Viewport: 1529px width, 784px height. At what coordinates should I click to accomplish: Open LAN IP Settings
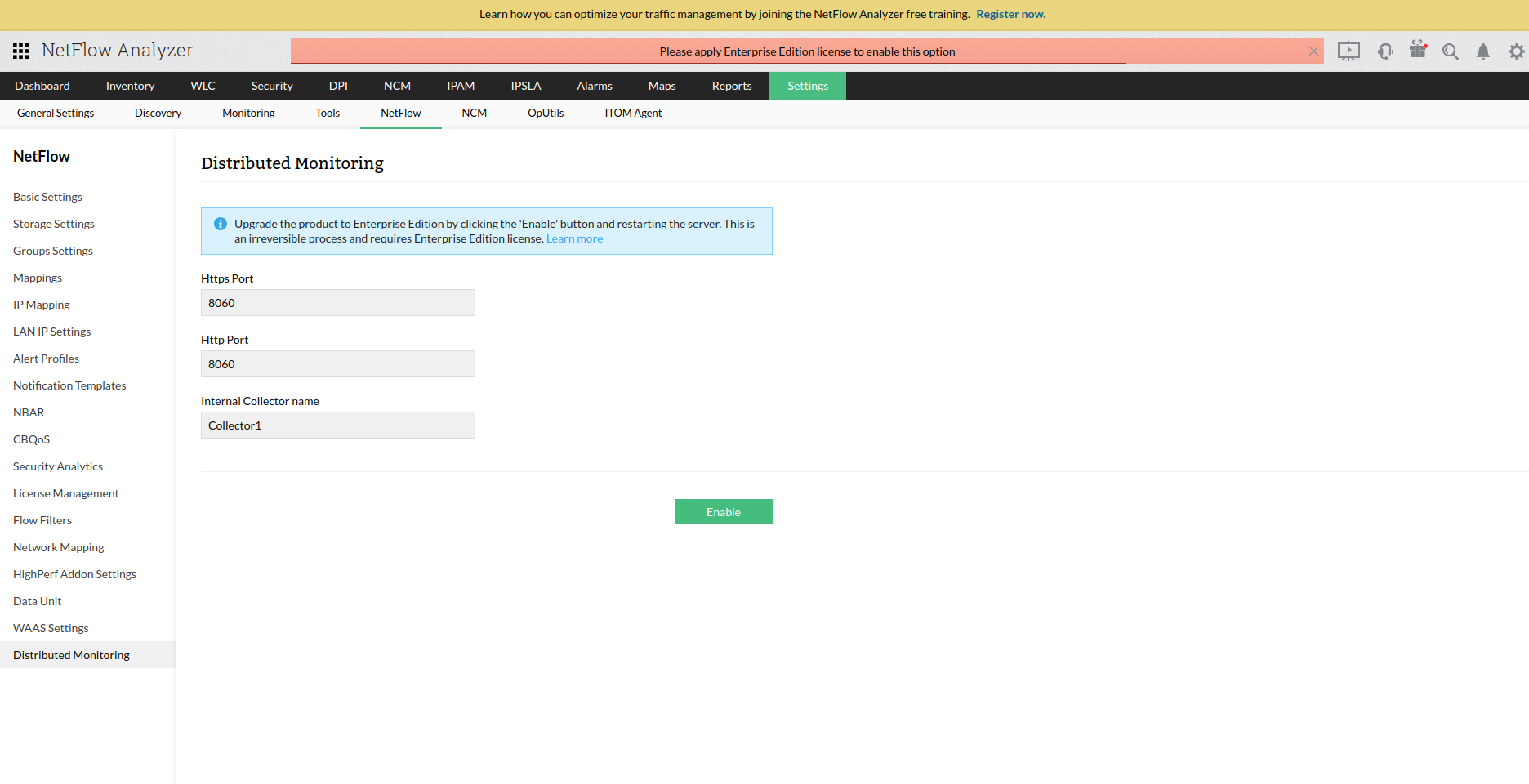52,332
